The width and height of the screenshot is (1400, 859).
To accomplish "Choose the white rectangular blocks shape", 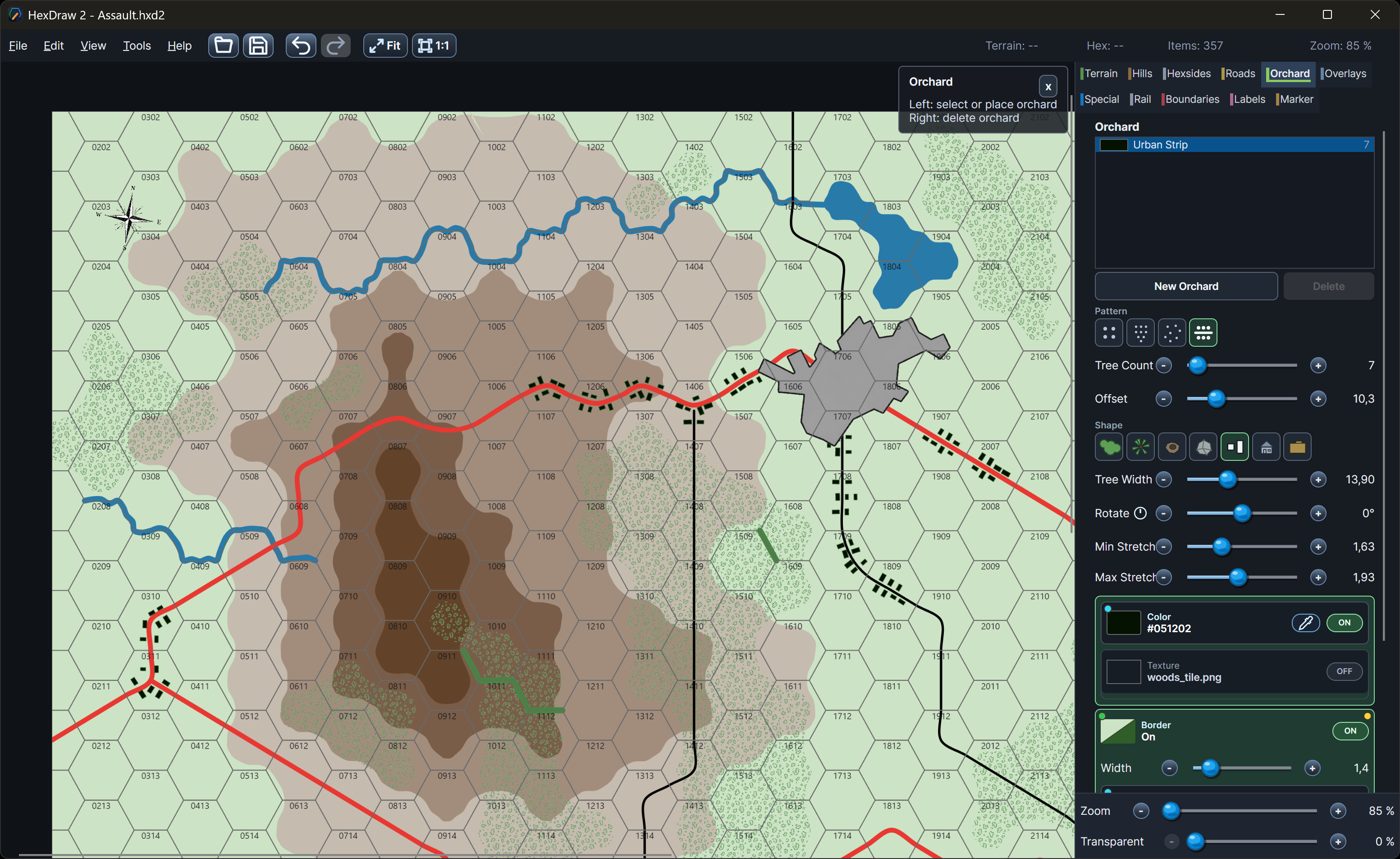I will tap(1235, 447).
